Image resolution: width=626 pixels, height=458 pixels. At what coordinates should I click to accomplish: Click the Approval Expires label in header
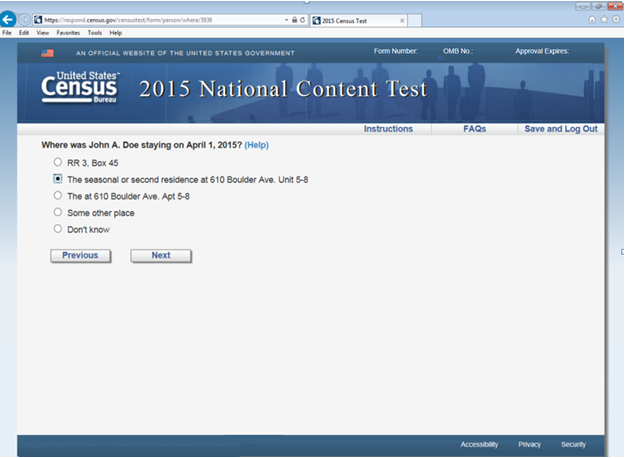(x=542, y=51)
